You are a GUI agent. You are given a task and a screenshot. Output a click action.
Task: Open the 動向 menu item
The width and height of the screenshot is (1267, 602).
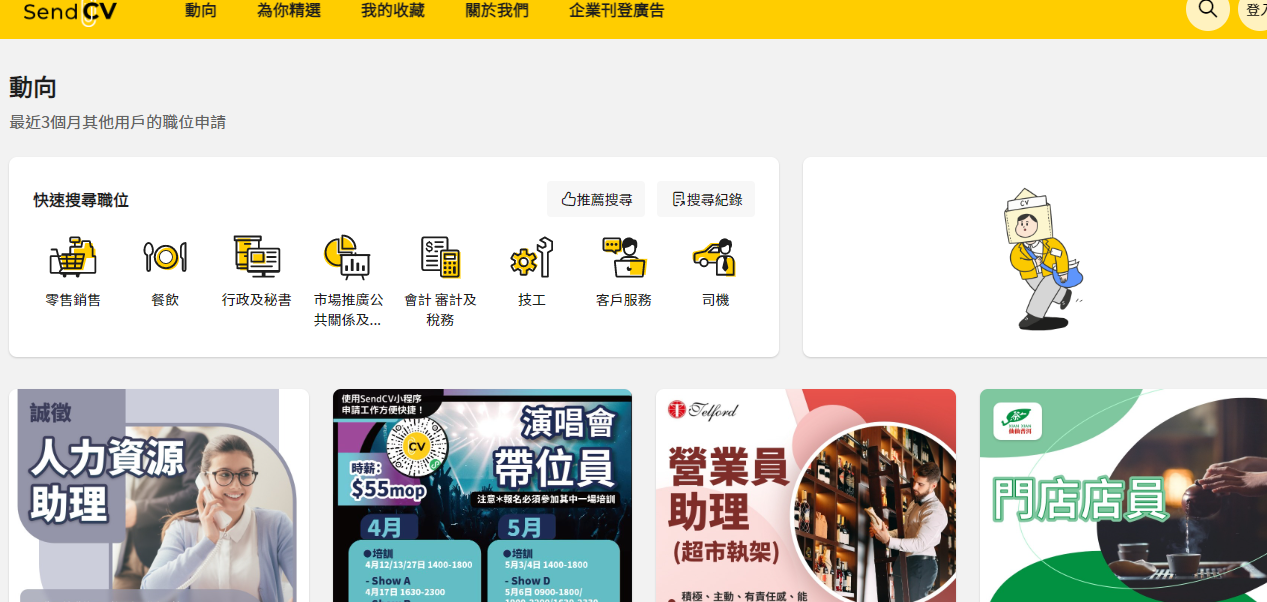coord(201,11)
